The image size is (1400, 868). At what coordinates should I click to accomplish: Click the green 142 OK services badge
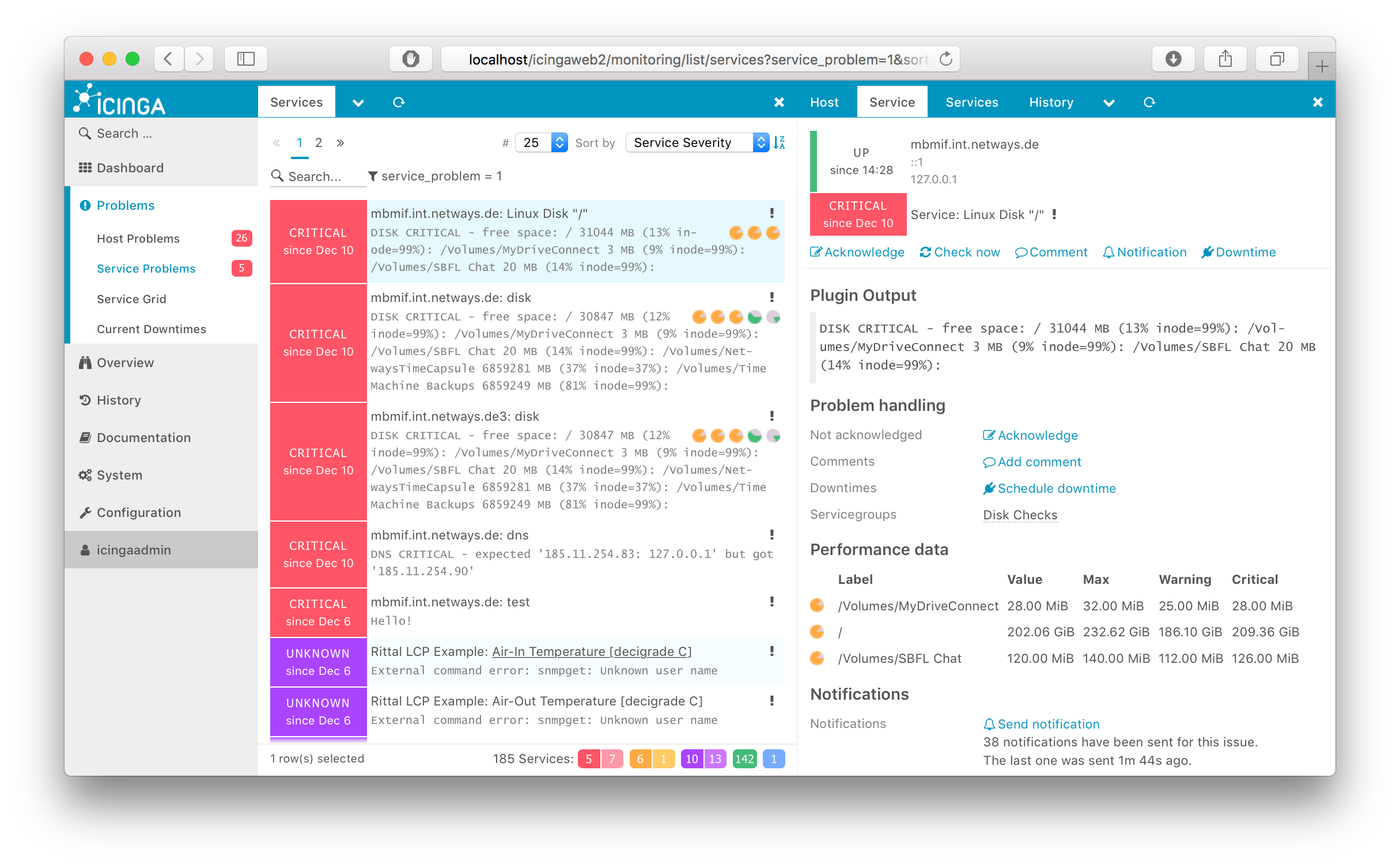[x=744, y=758]
